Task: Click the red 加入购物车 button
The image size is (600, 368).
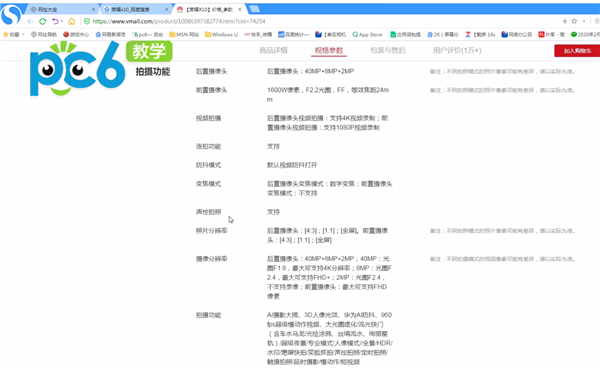Action: point(577,51)
